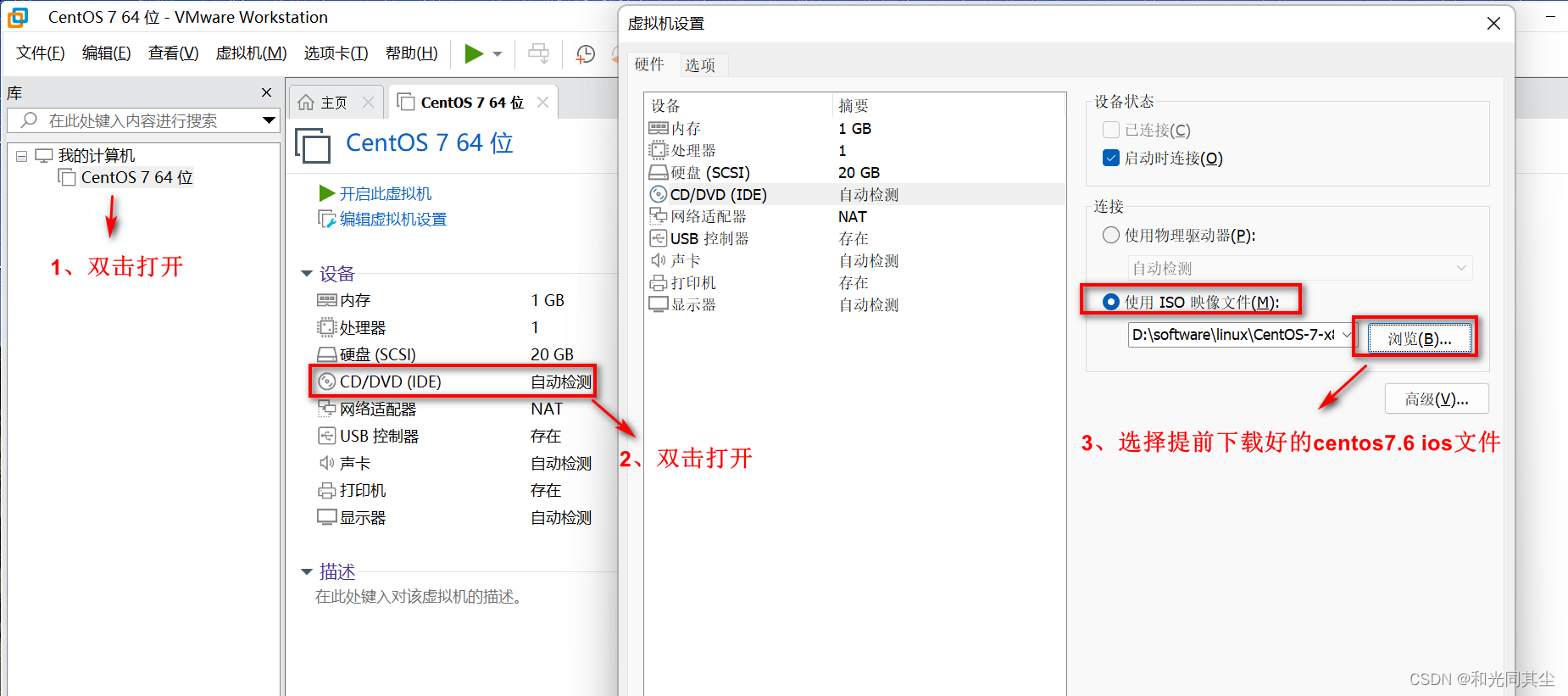Viewport: 1568px width, 696px height.
Task: Select 硬盘 (SCSI) row in settings dialog
Action: point(854,172)
